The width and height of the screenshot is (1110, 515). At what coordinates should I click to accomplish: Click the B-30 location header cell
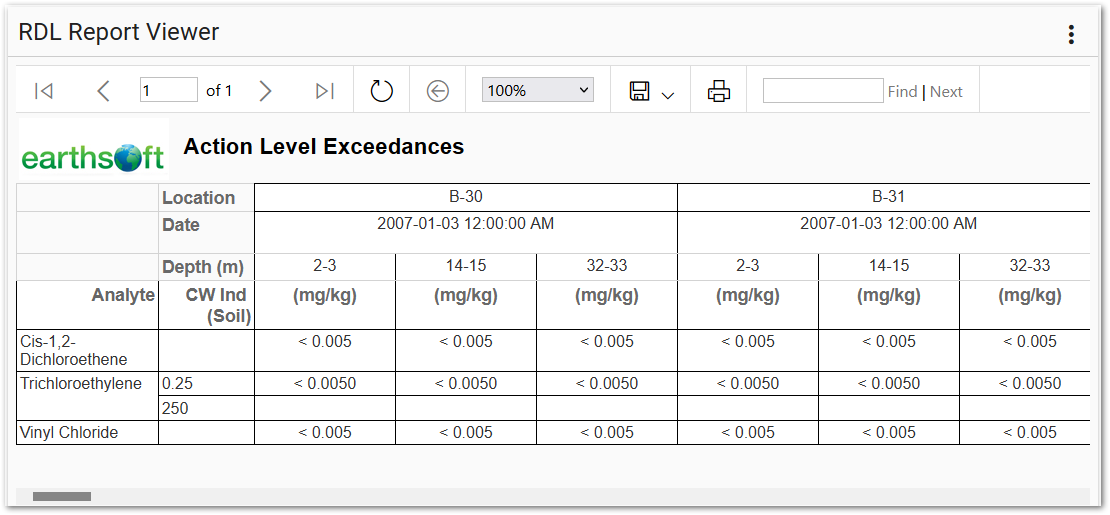(x=466, y=197)
